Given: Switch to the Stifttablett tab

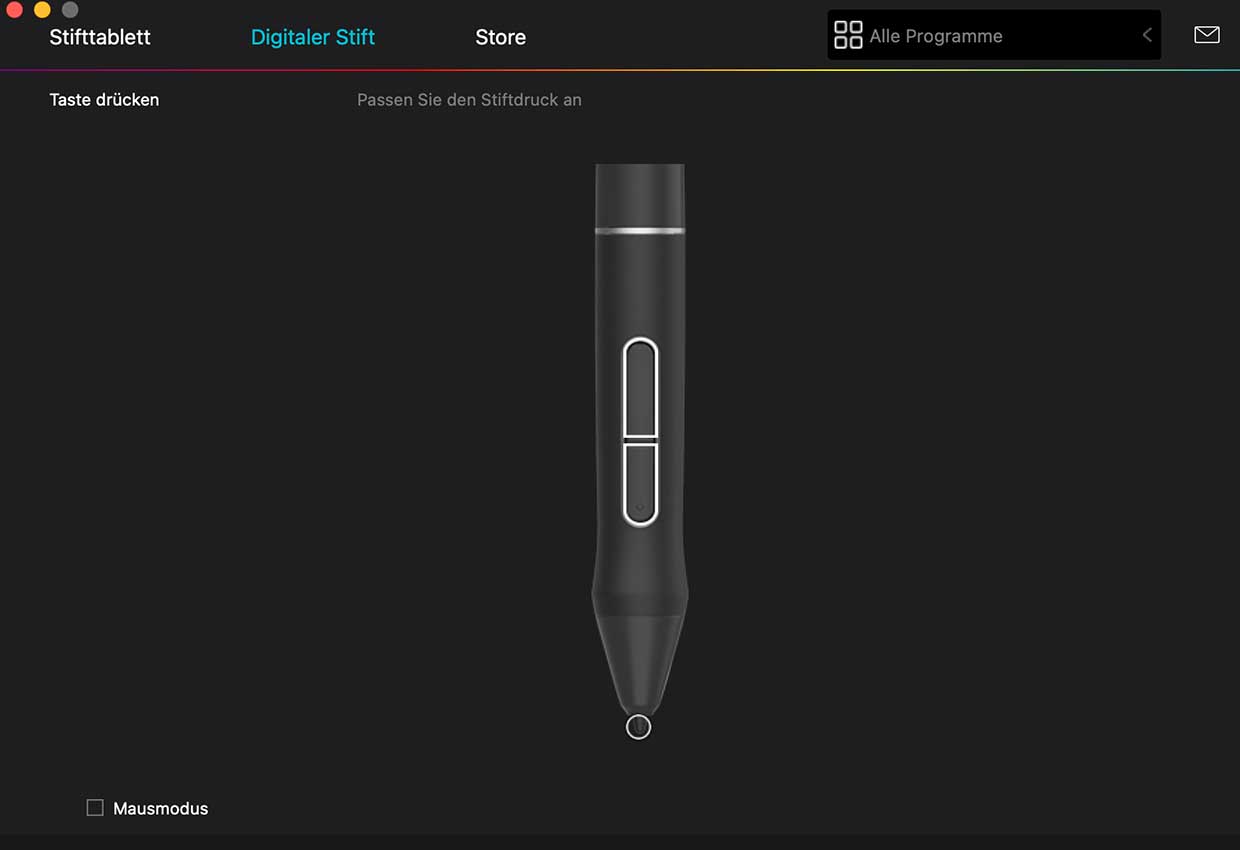Looking at the screenshot, I should tap(100, 37).
